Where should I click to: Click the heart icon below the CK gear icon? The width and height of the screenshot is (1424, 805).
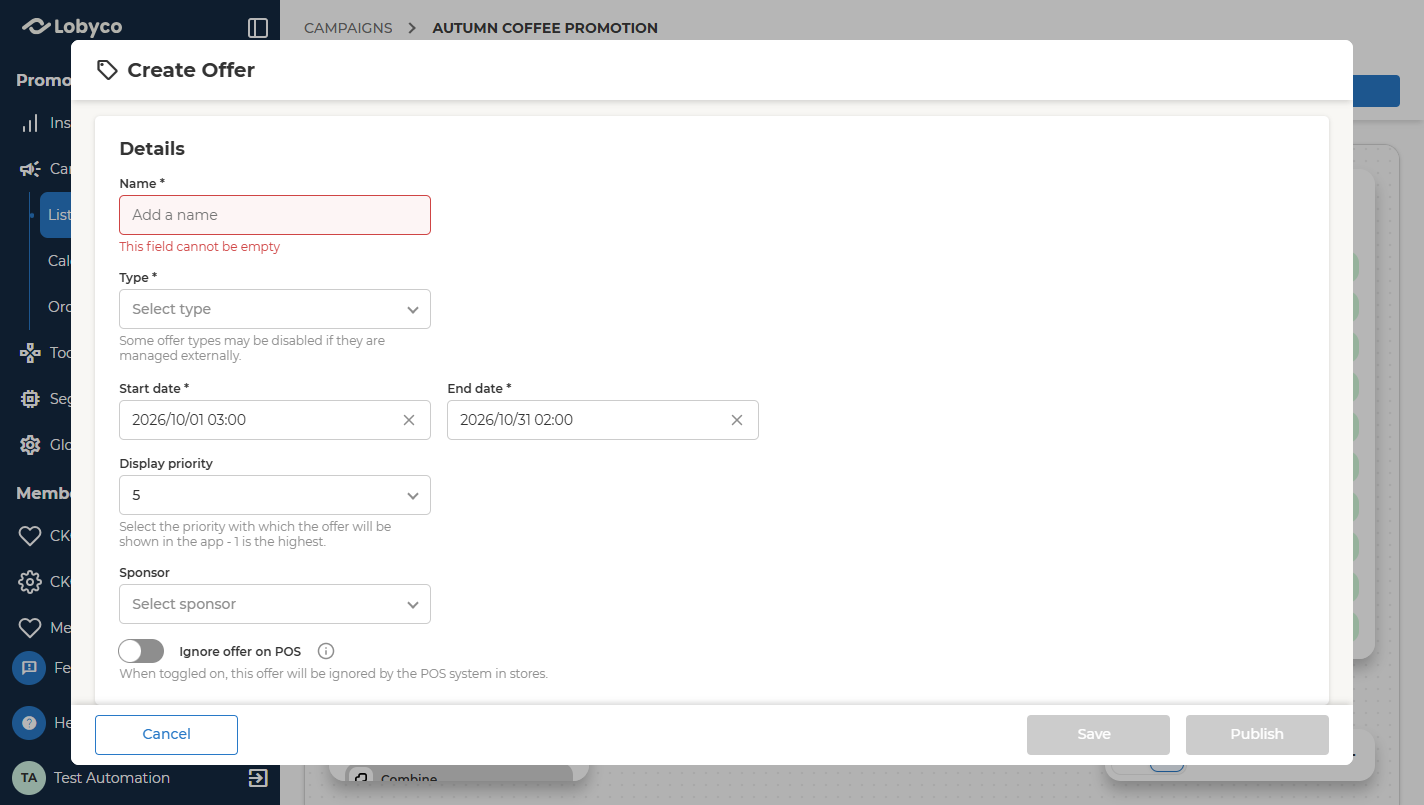click(30, 628)
